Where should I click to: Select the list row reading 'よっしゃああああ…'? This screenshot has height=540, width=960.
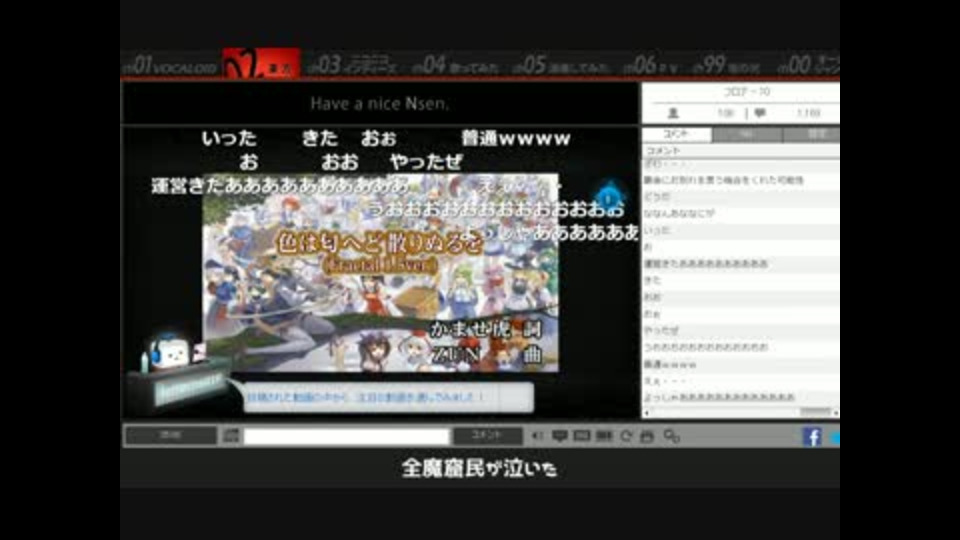tap(741, 397)
